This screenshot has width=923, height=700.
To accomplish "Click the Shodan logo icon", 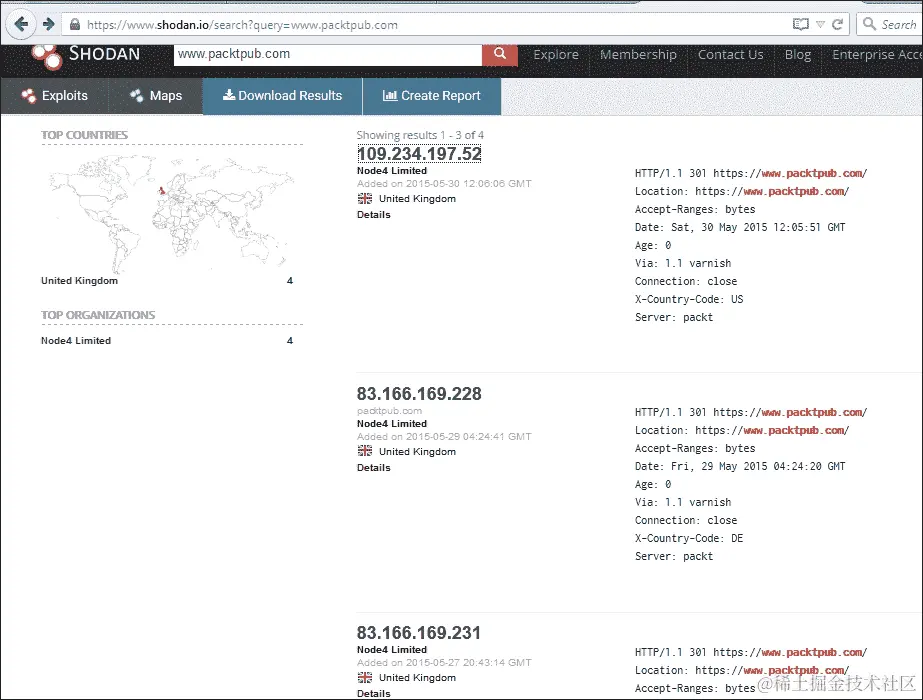I will [47, 57].
